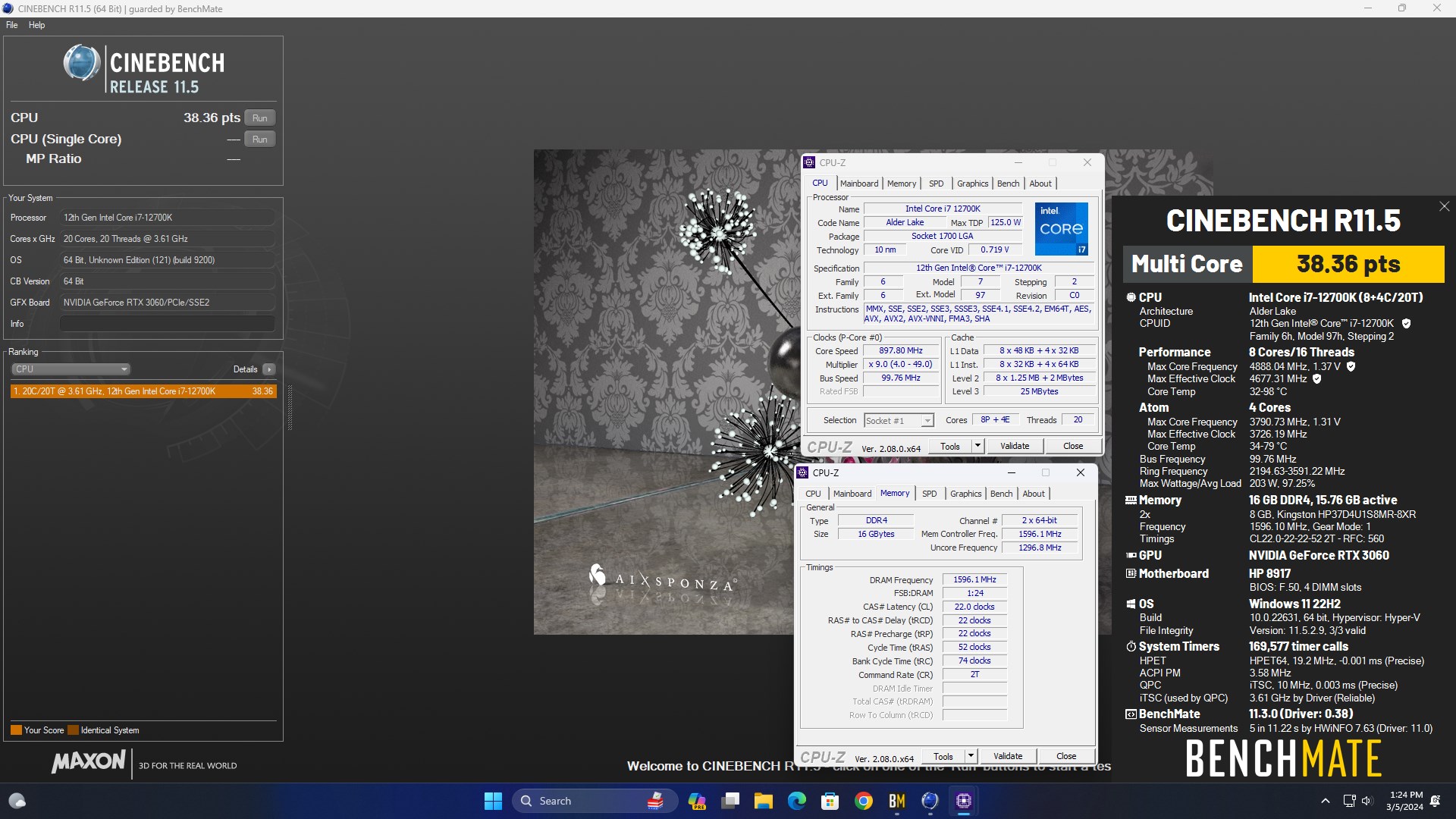Open Microsoft Store from taskbar
The width and height of the screenshot is (1456, 819).
830,801
